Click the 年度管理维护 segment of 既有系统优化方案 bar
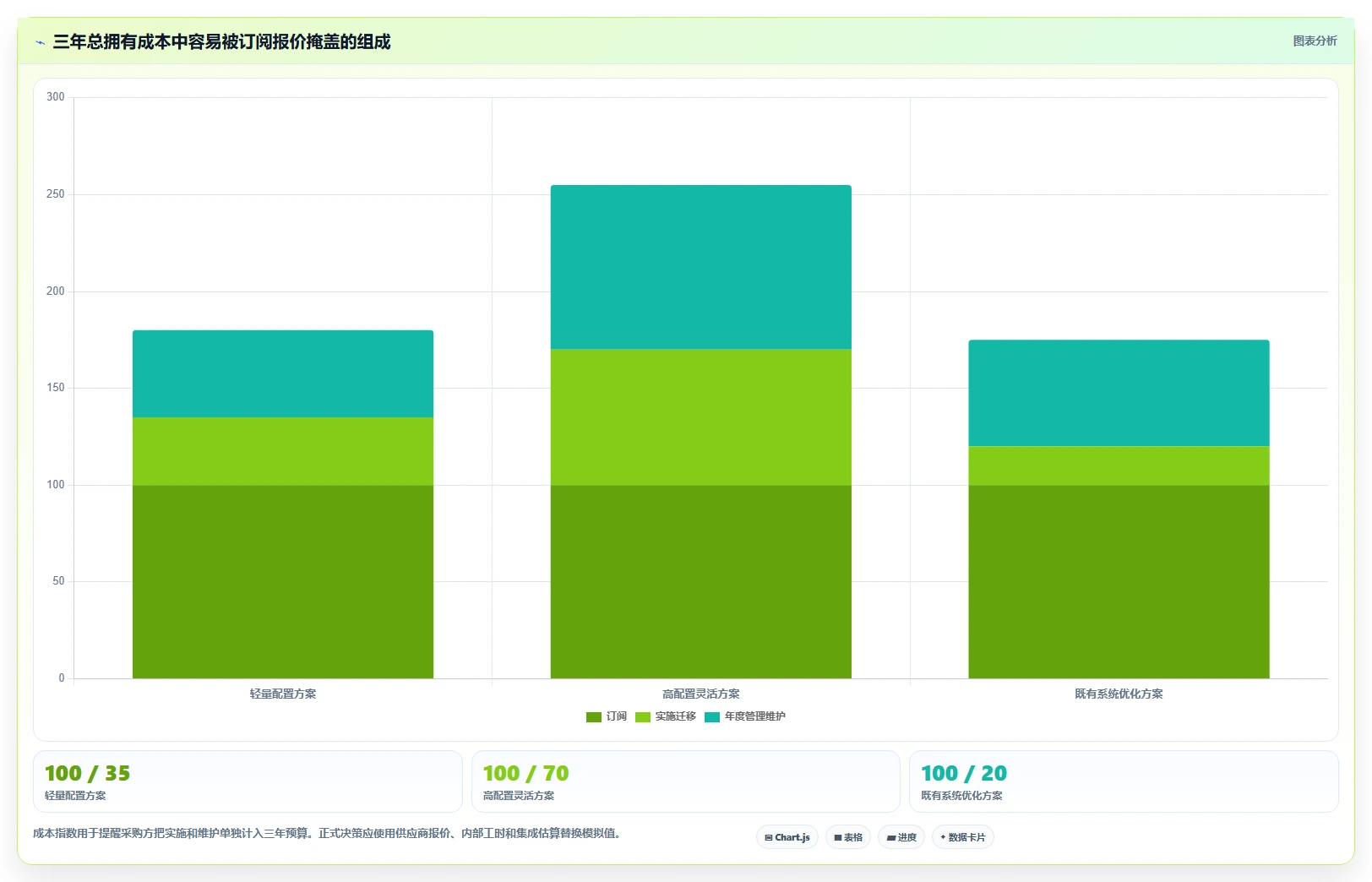The height and width of the screenshot is (882, 1372). pyautogui.click(x=1119, y=393)
